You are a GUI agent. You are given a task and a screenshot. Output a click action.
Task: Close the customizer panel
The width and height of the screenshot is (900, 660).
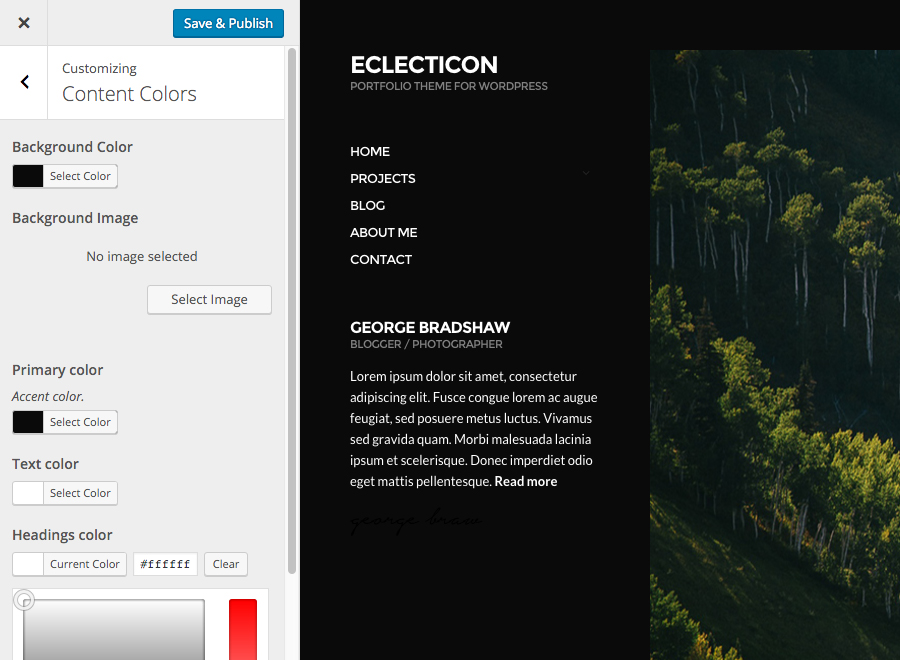click(23, 23)
